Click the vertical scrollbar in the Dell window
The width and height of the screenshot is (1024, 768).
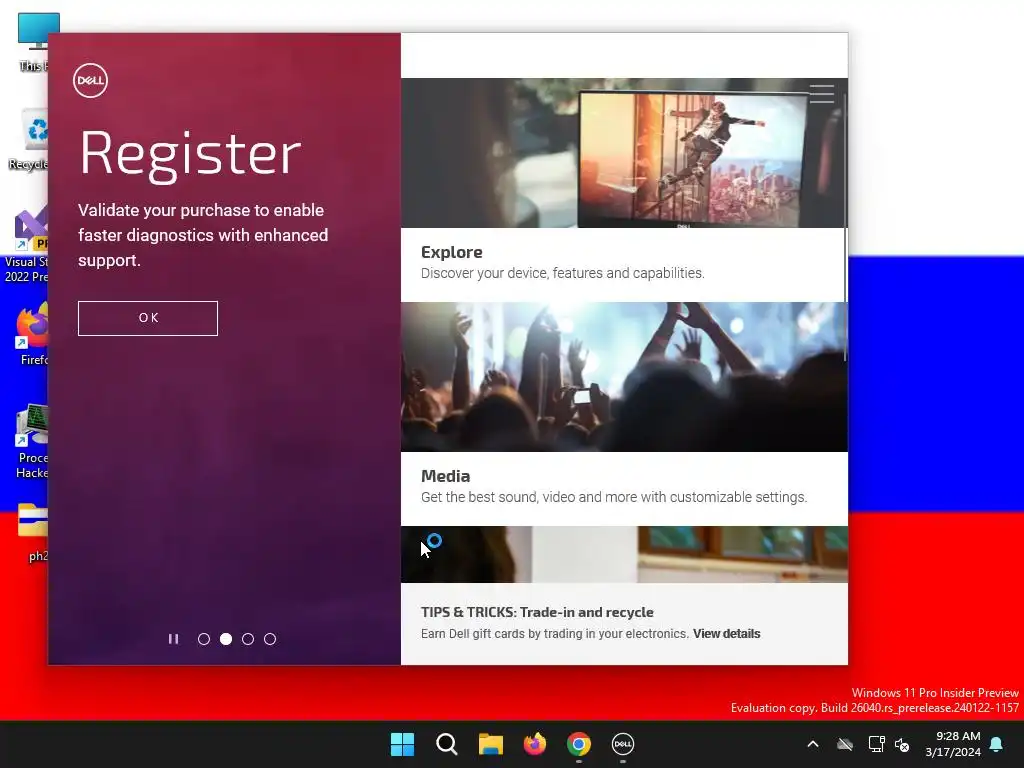click(x=846, y=227)
